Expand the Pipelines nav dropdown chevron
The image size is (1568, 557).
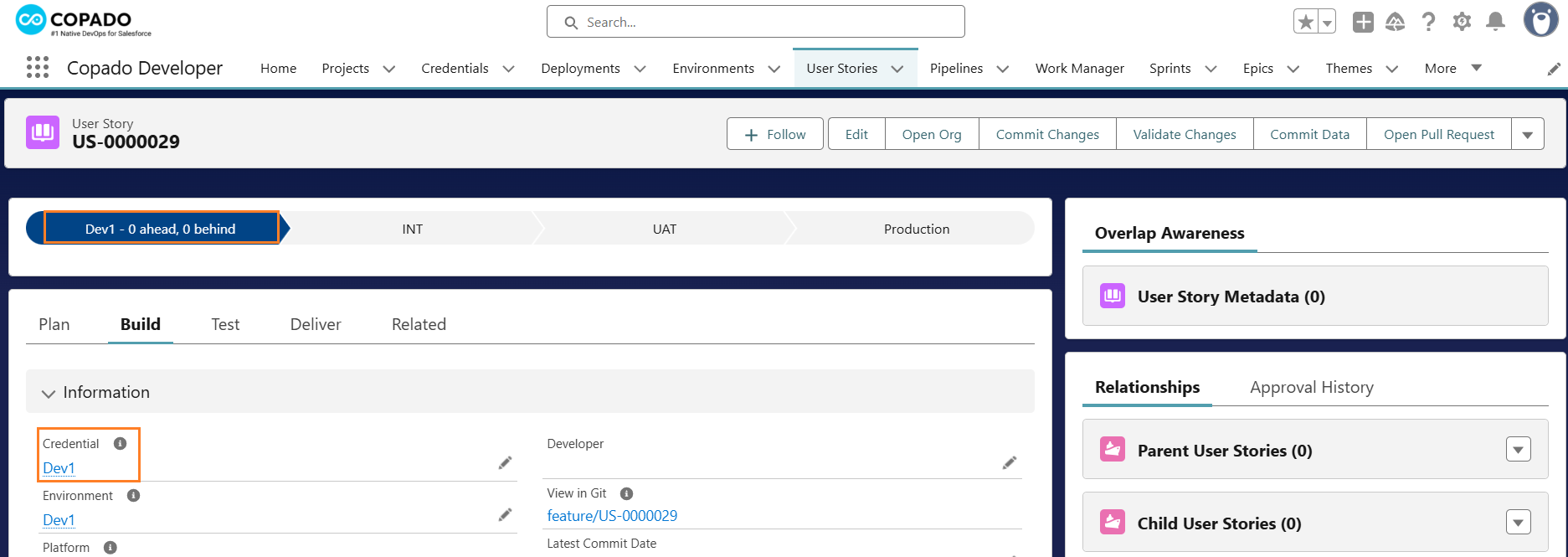(1003, 69)
